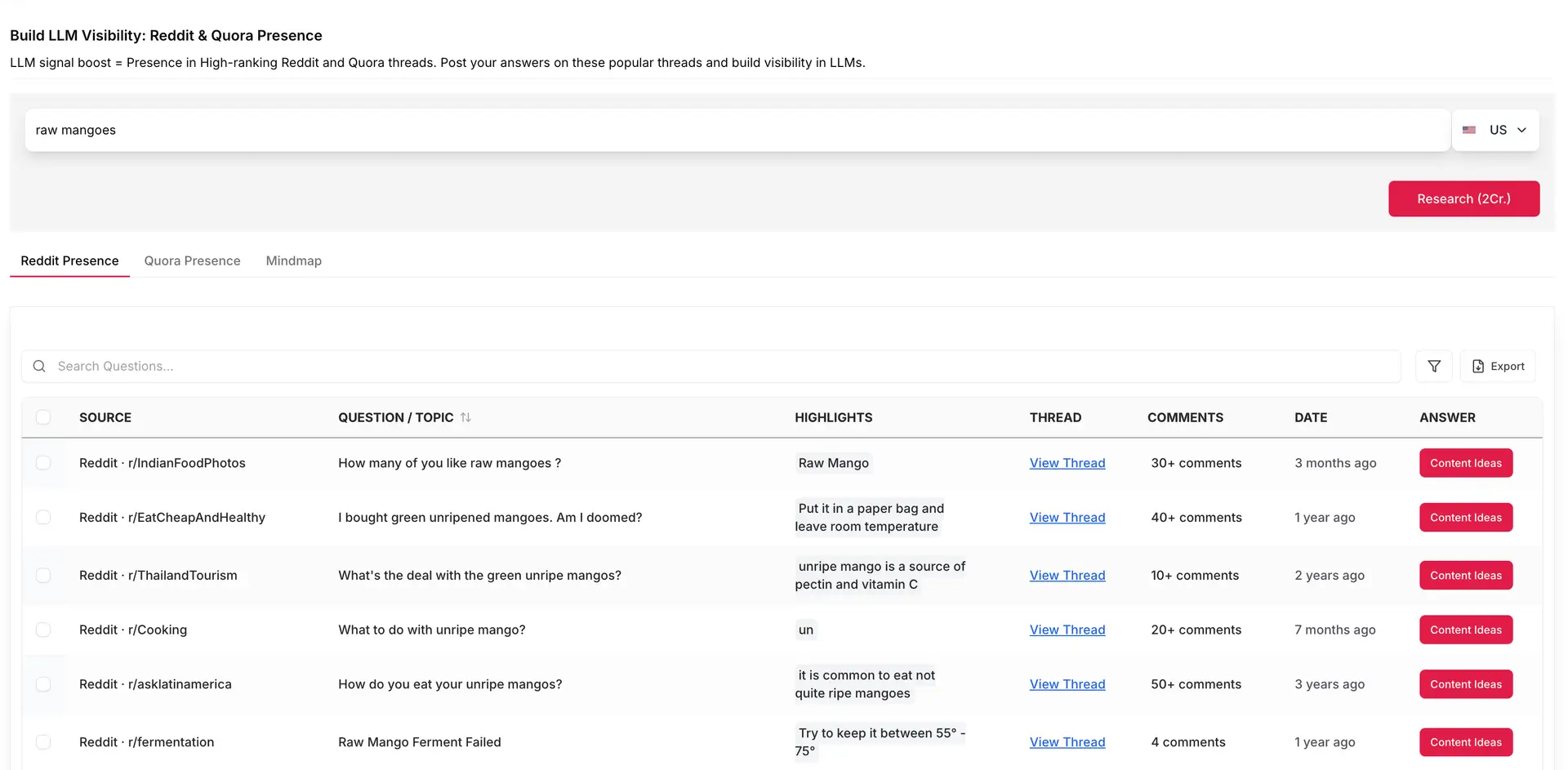Open the Mindmap tab
The width and height of the screenshot is (1568, 770).
(x=293, y=260)
